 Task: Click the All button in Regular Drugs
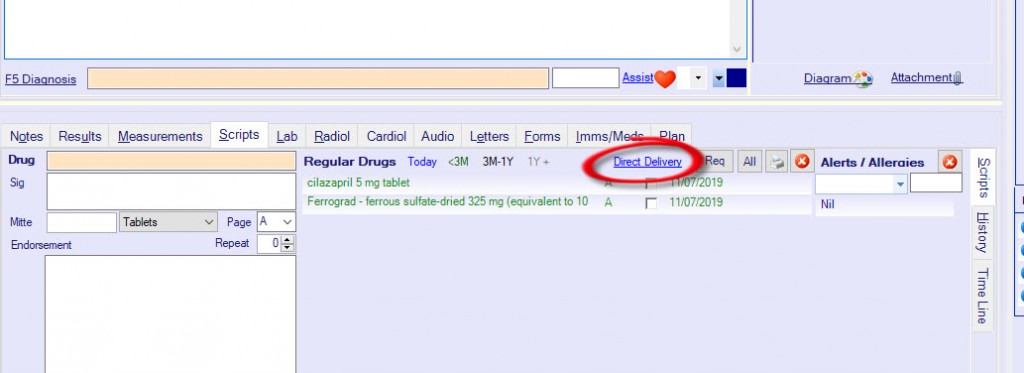coord(750,162)
